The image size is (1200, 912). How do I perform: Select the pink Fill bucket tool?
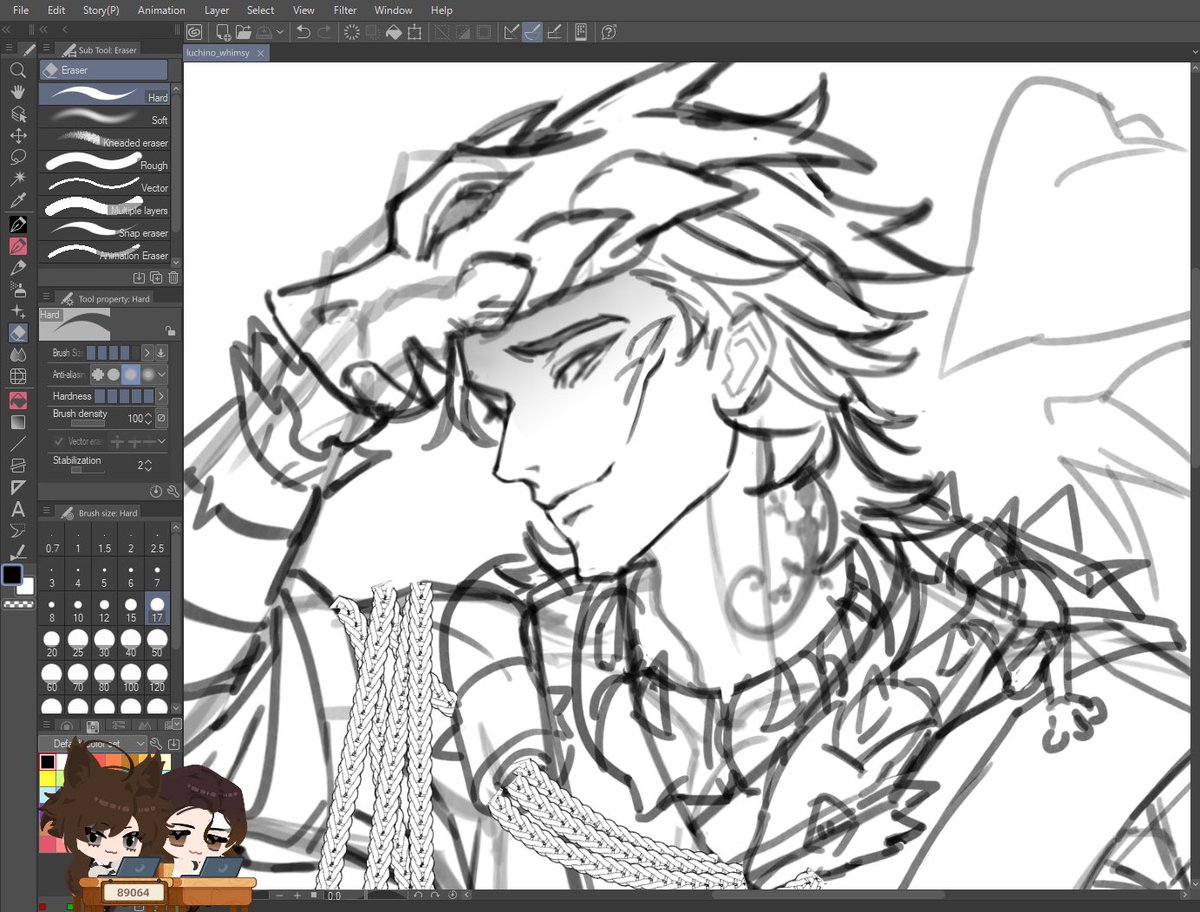(x=17, y=400)
